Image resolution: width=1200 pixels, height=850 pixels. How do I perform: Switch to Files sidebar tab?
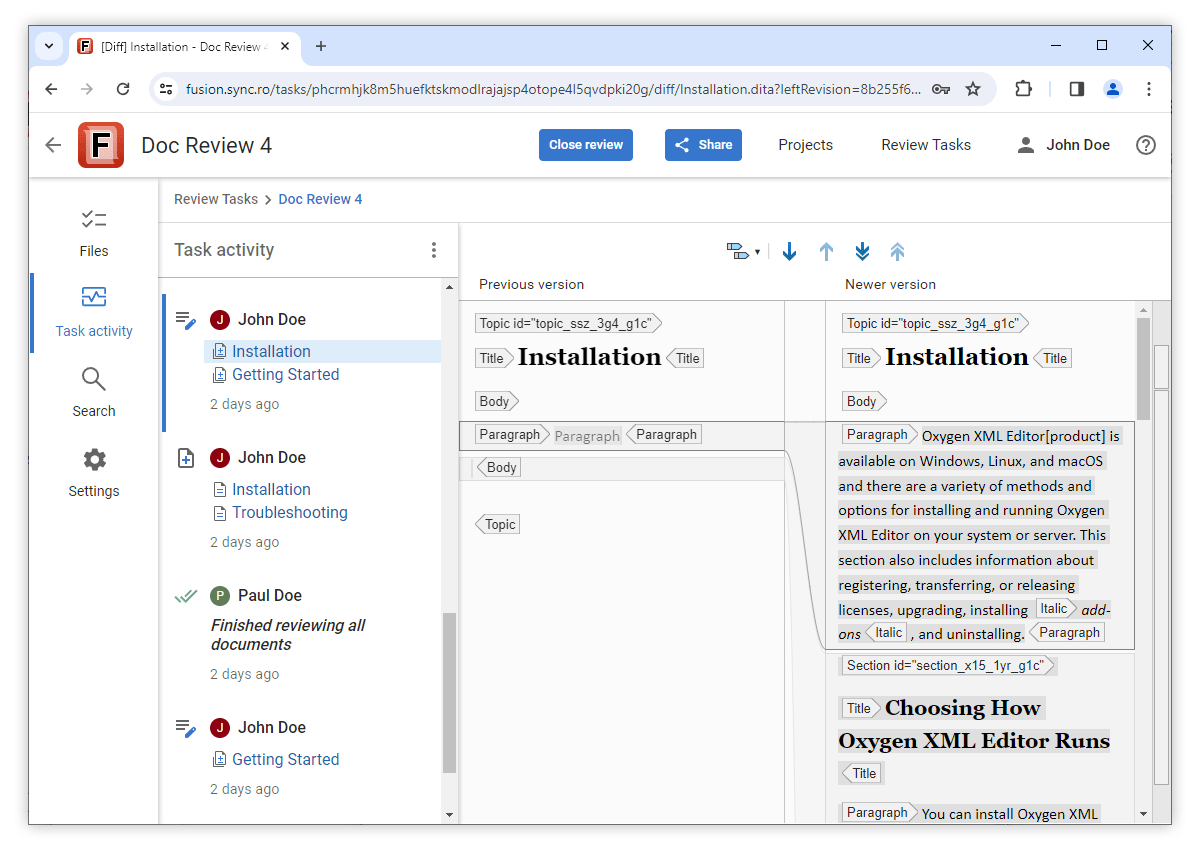coord(94,233)
